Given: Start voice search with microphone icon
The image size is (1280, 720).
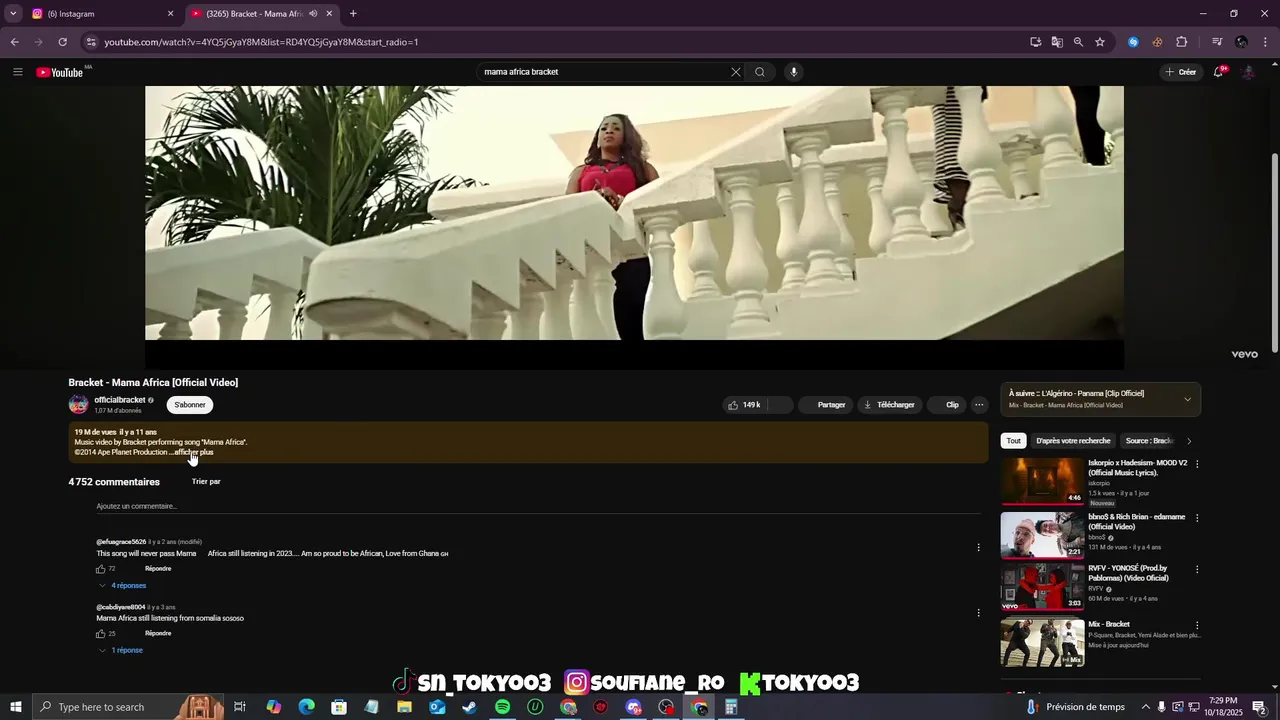Looking at the screenshot, I should (x=794, y=72).
